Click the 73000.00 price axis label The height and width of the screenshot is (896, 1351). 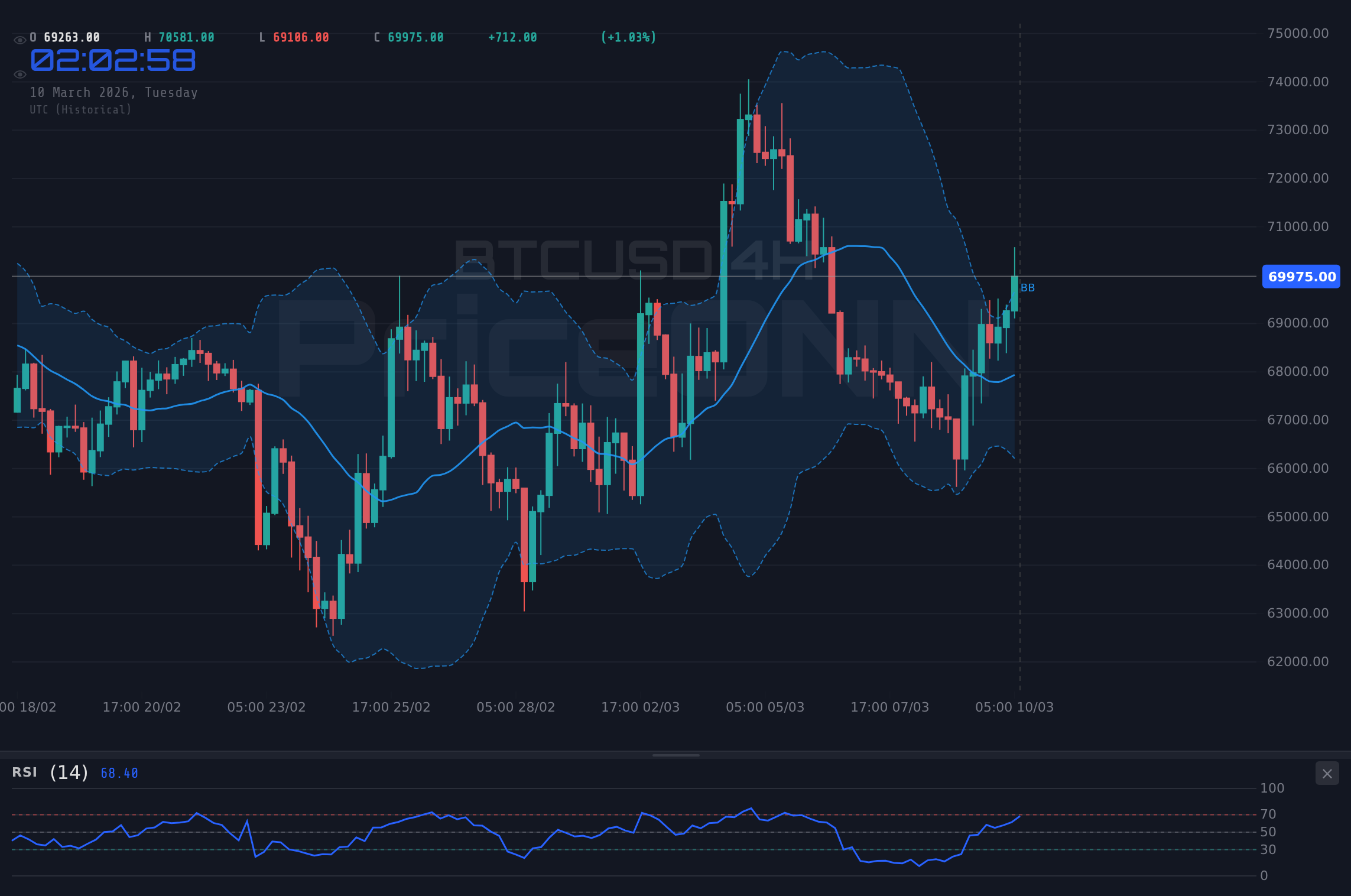coord(1298,129)
